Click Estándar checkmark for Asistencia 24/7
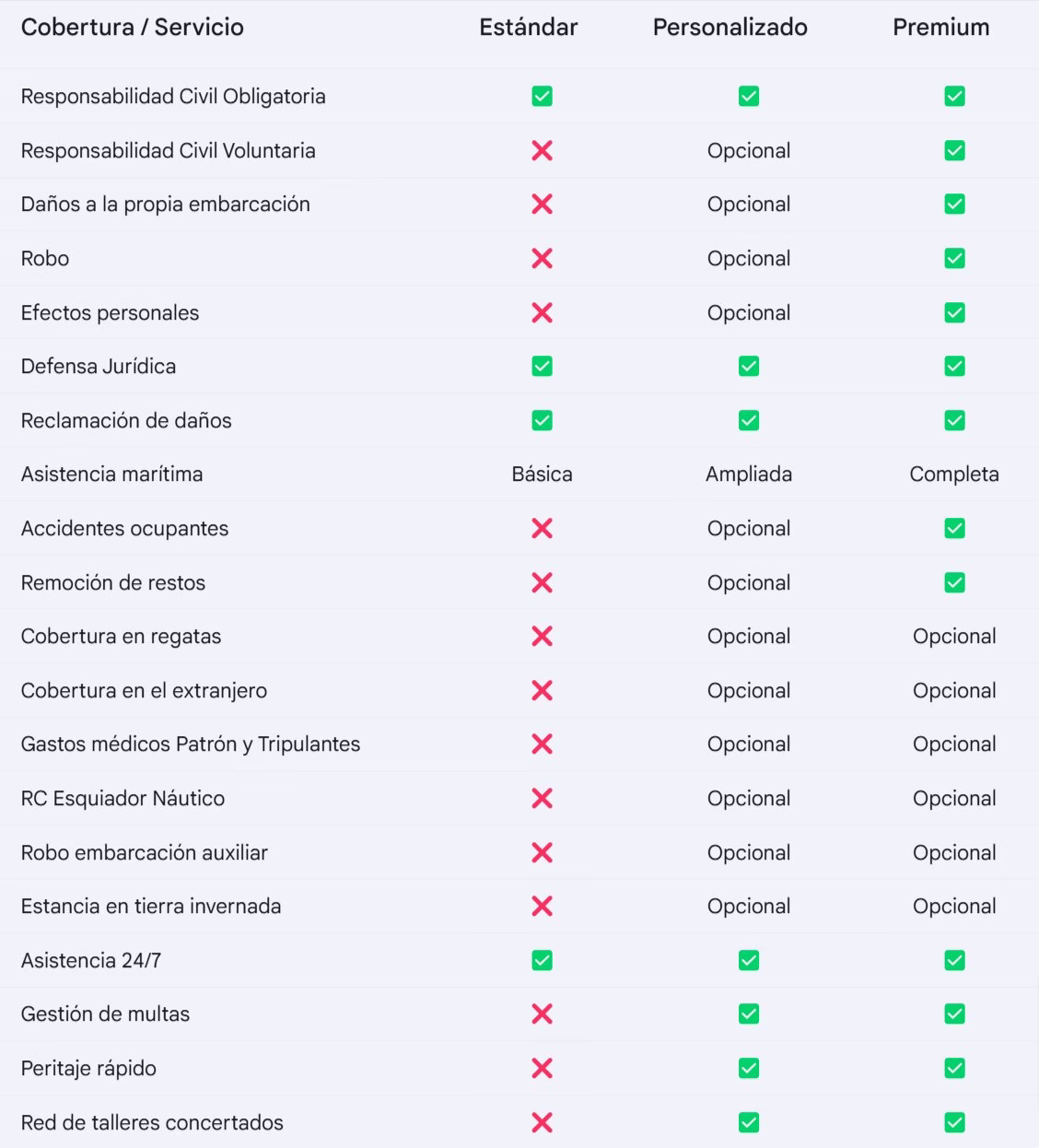The width and height of the screenshot is (1039, 1148). pyautogui.click(x=543, y=961)
